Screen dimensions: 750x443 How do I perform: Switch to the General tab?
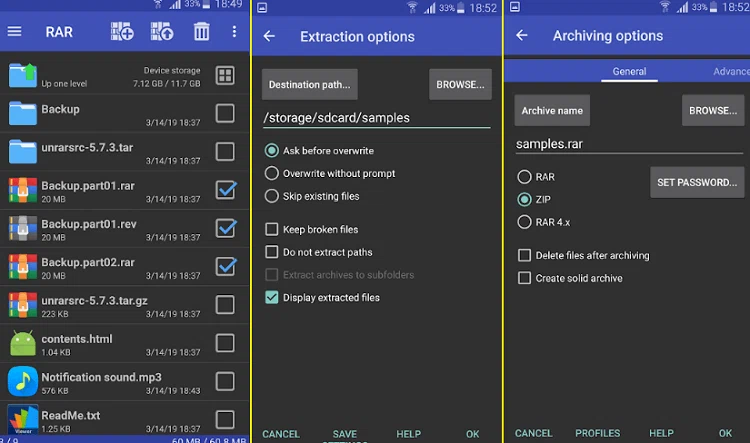pyautogui.click(x=629, y=71)
